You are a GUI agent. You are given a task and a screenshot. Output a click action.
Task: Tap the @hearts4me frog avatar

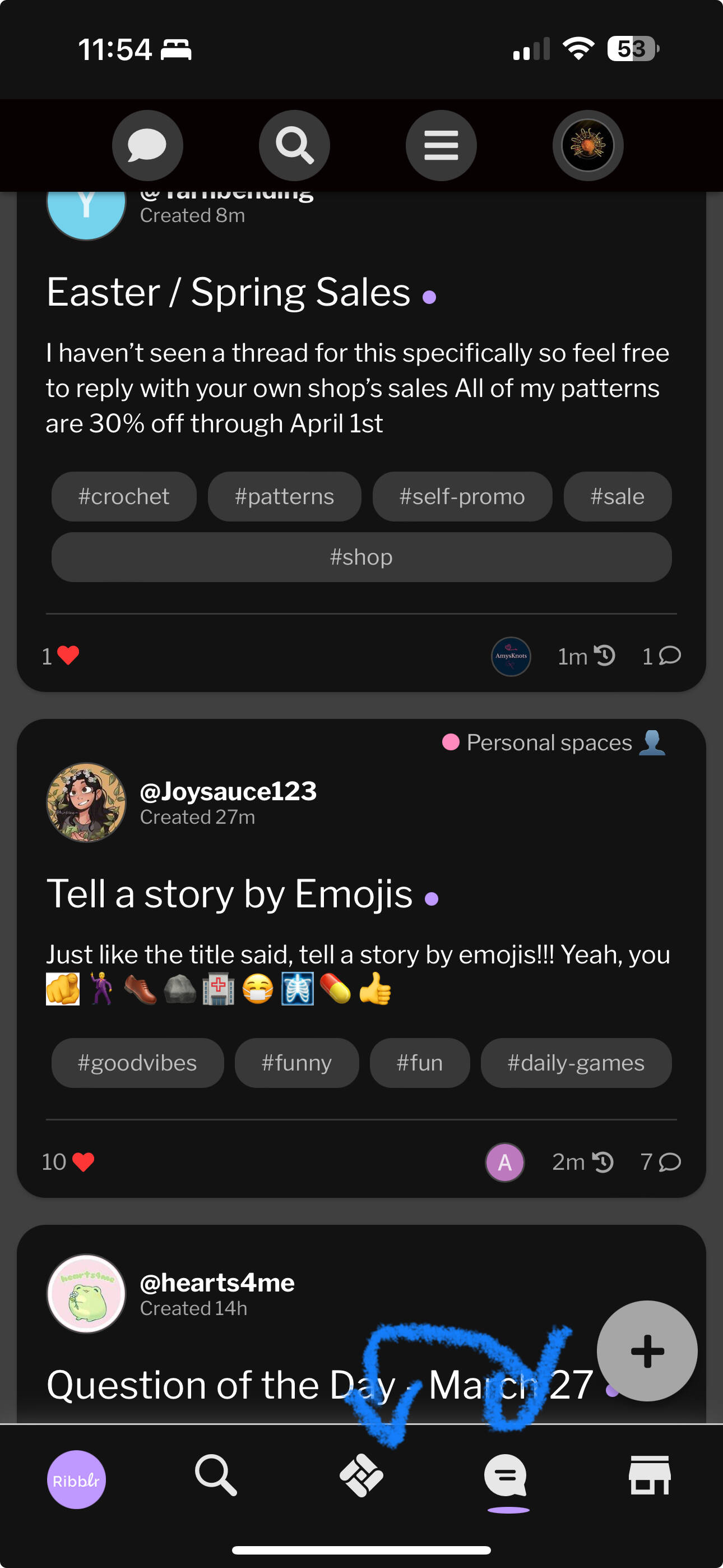tap(86, 1293)
